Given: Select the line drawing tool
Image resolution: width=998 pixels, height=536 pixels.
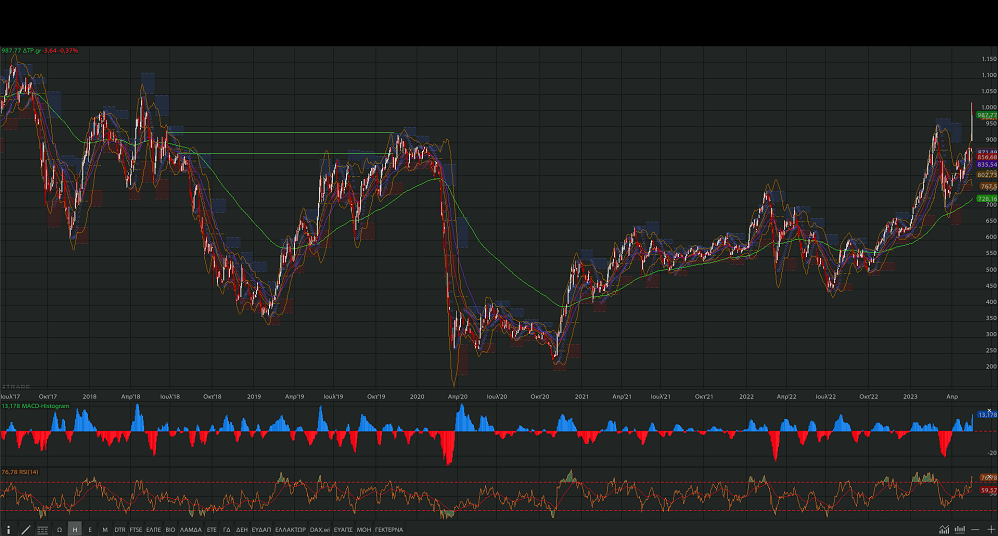Looking at the screenshot, I should coord(26,530).
